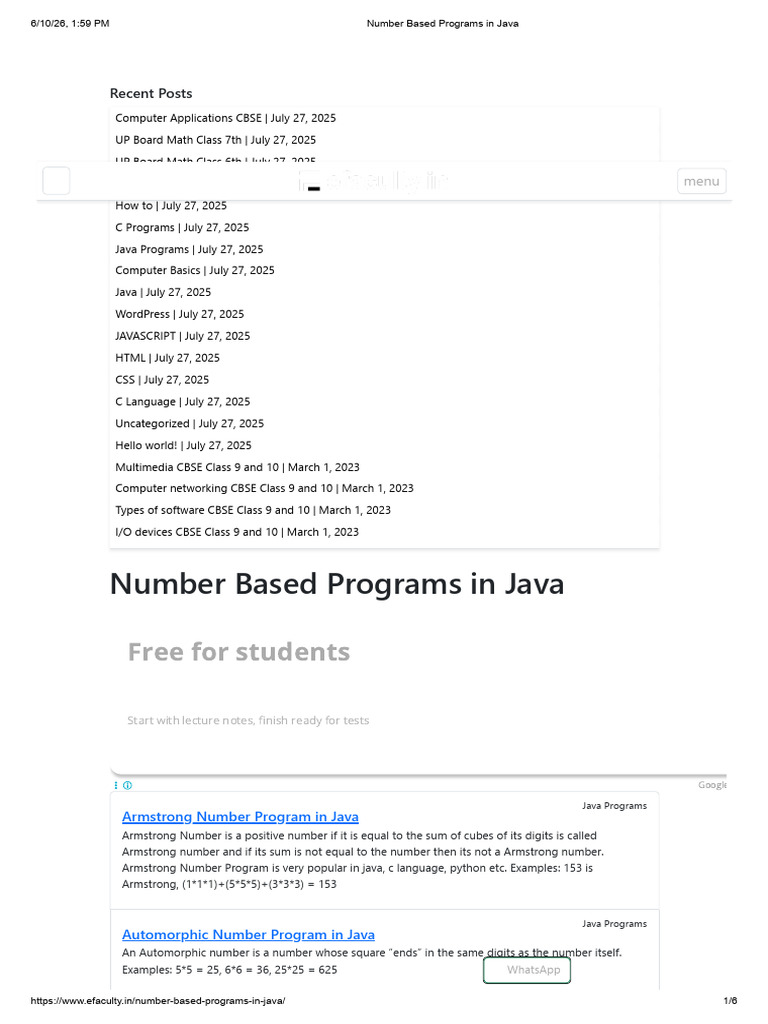
Task: Open Armstrong Number Program in Java link
Action: point(240,817)
